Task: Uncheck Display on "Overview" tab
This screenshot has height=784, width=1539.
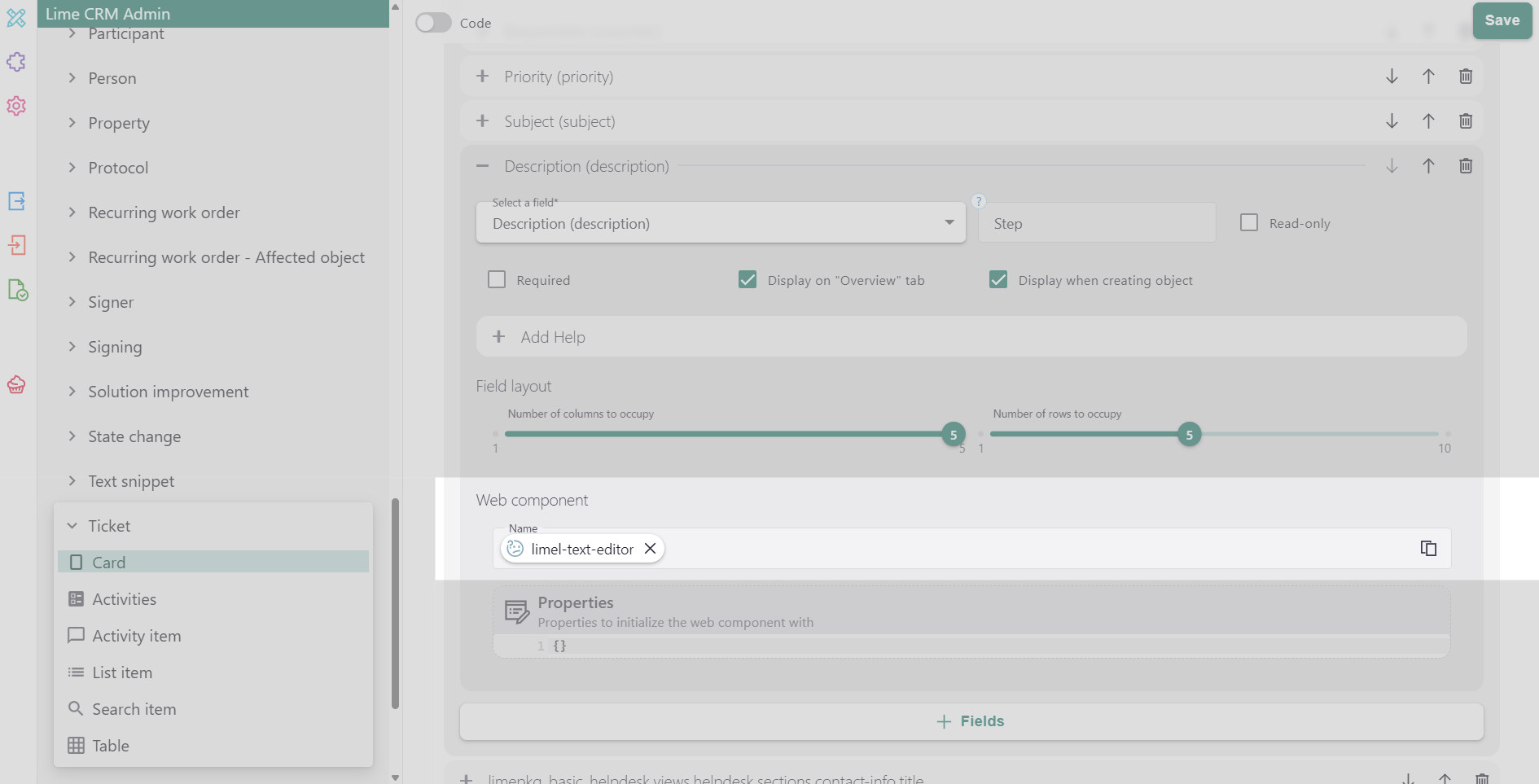Action: coord(748,280)
